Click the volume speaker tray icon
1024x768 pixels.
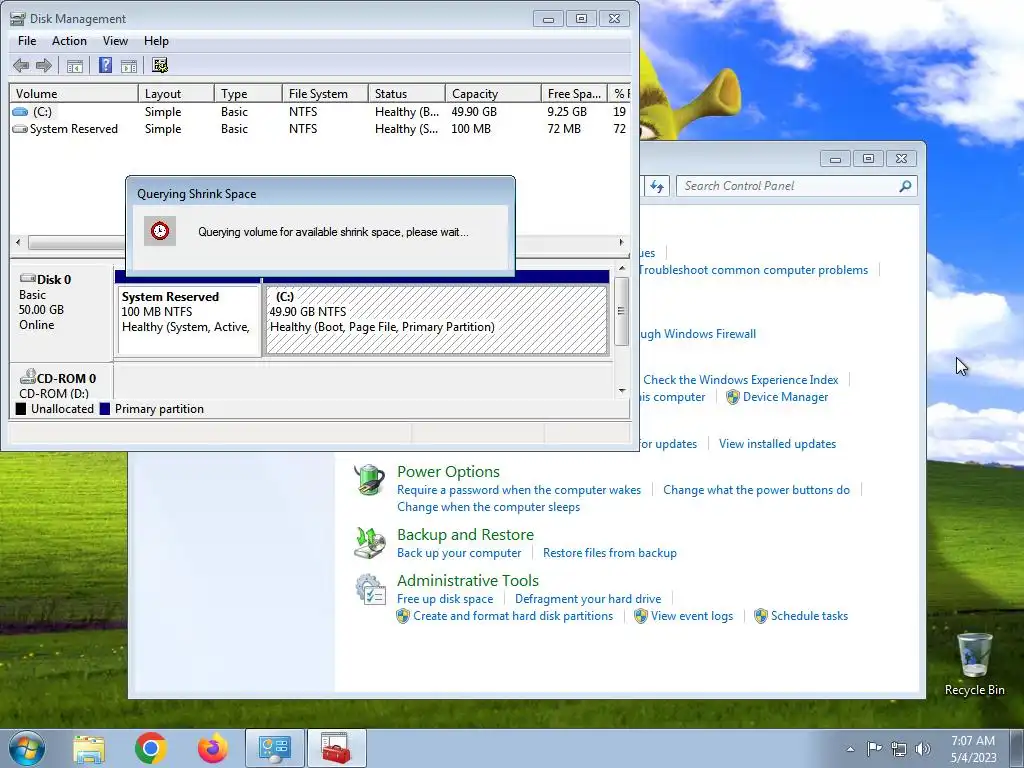point(923,749)
